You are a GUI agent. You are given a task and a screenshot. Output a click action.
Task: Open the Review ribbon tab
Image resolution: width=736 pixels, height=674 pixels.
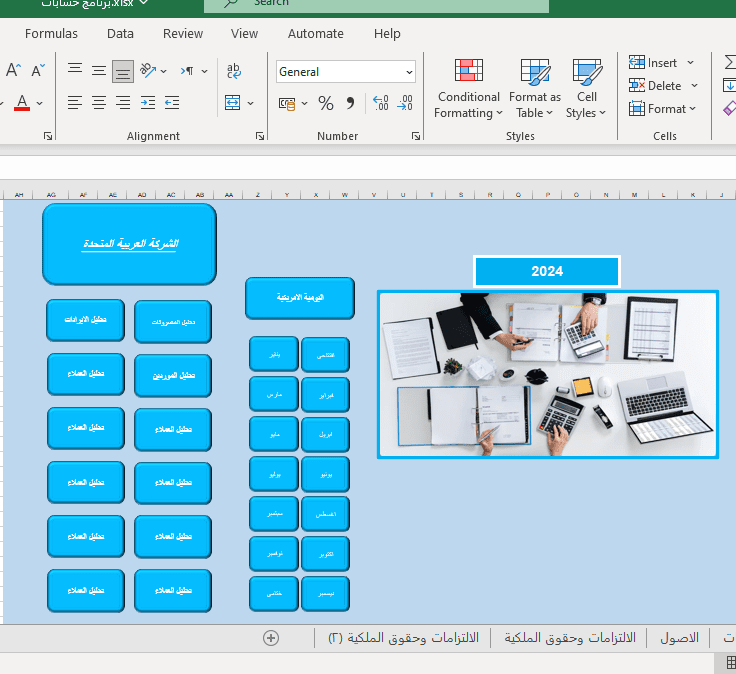coord(183,34)
